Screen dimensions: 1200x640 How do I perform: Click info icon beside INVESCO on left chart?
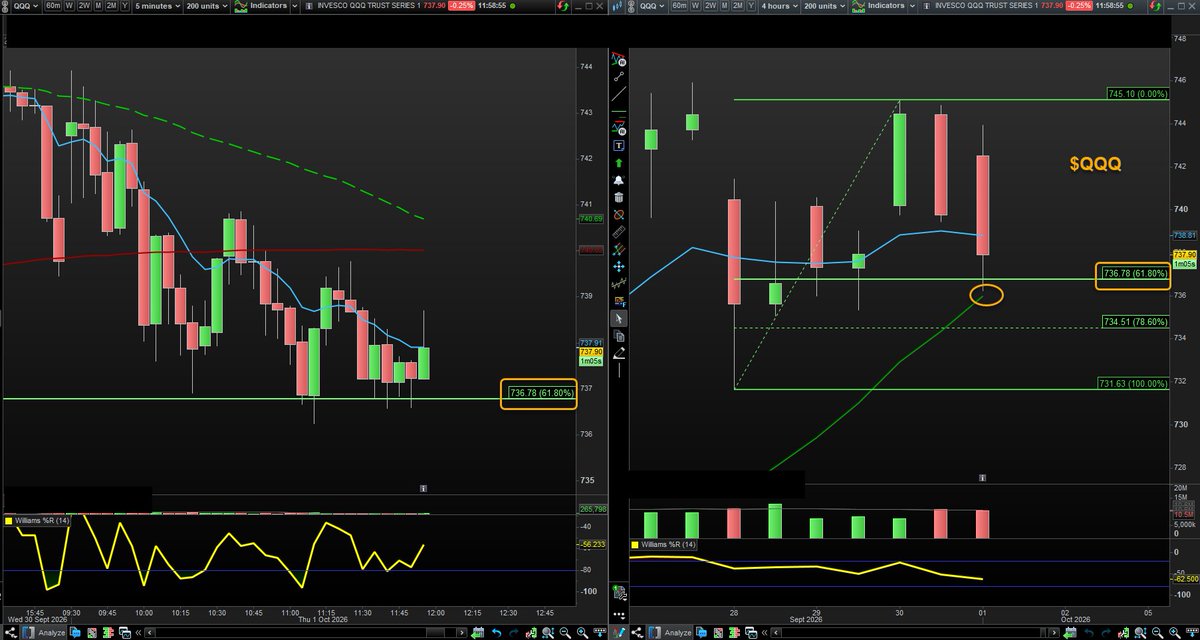(x=309, y=6)
